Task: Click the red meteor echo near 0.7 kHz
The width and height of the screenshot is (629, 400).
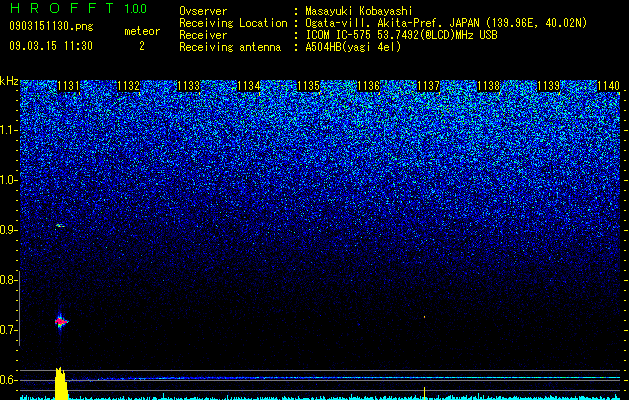Action: pos(61,321)
